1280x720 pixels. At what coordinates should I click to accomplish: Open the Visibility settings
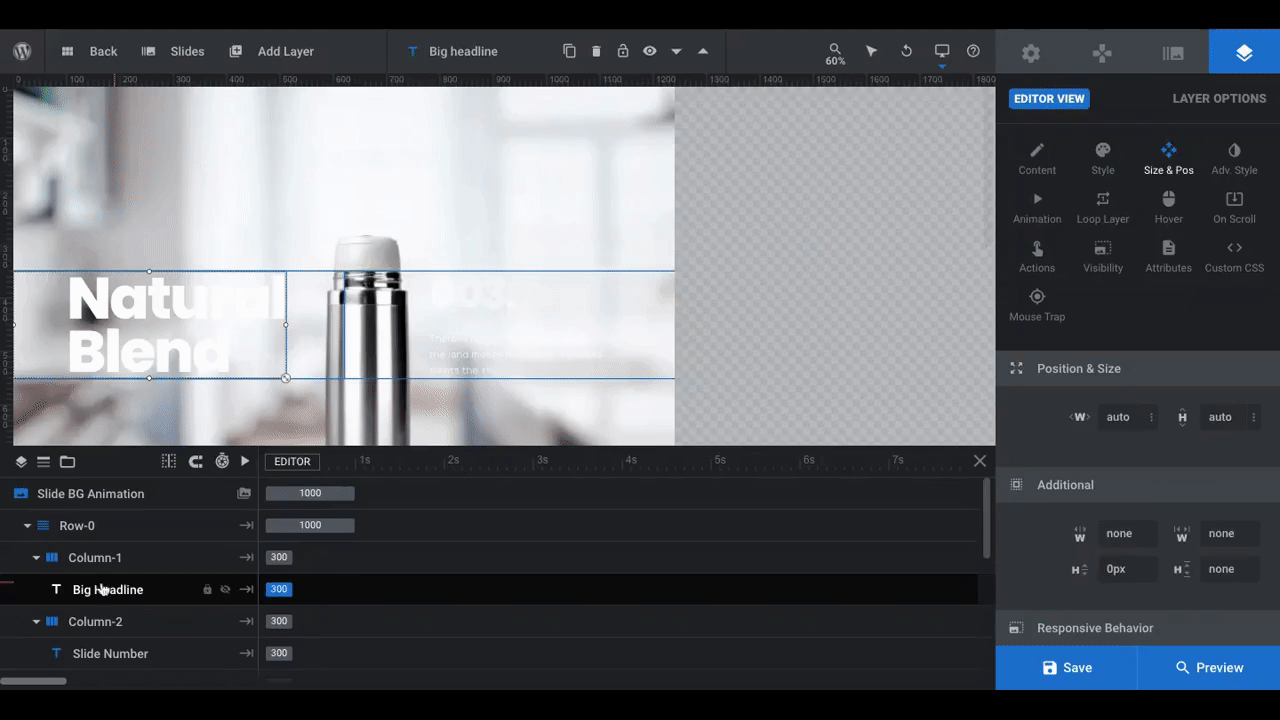1103,256
